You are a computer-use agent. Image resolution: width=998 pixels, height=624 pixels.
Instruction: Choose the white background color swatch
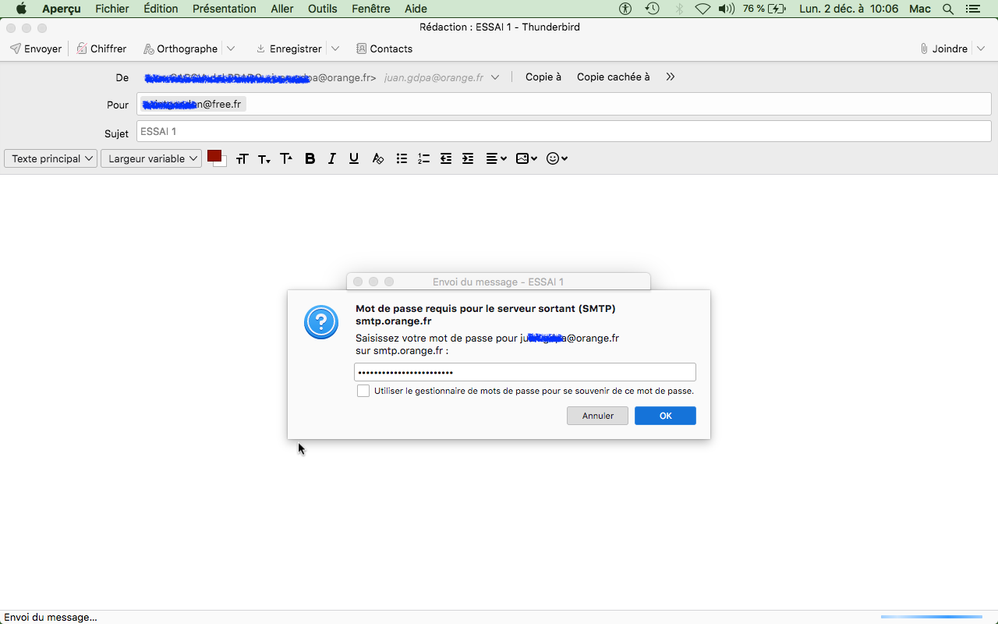(222, 162)
